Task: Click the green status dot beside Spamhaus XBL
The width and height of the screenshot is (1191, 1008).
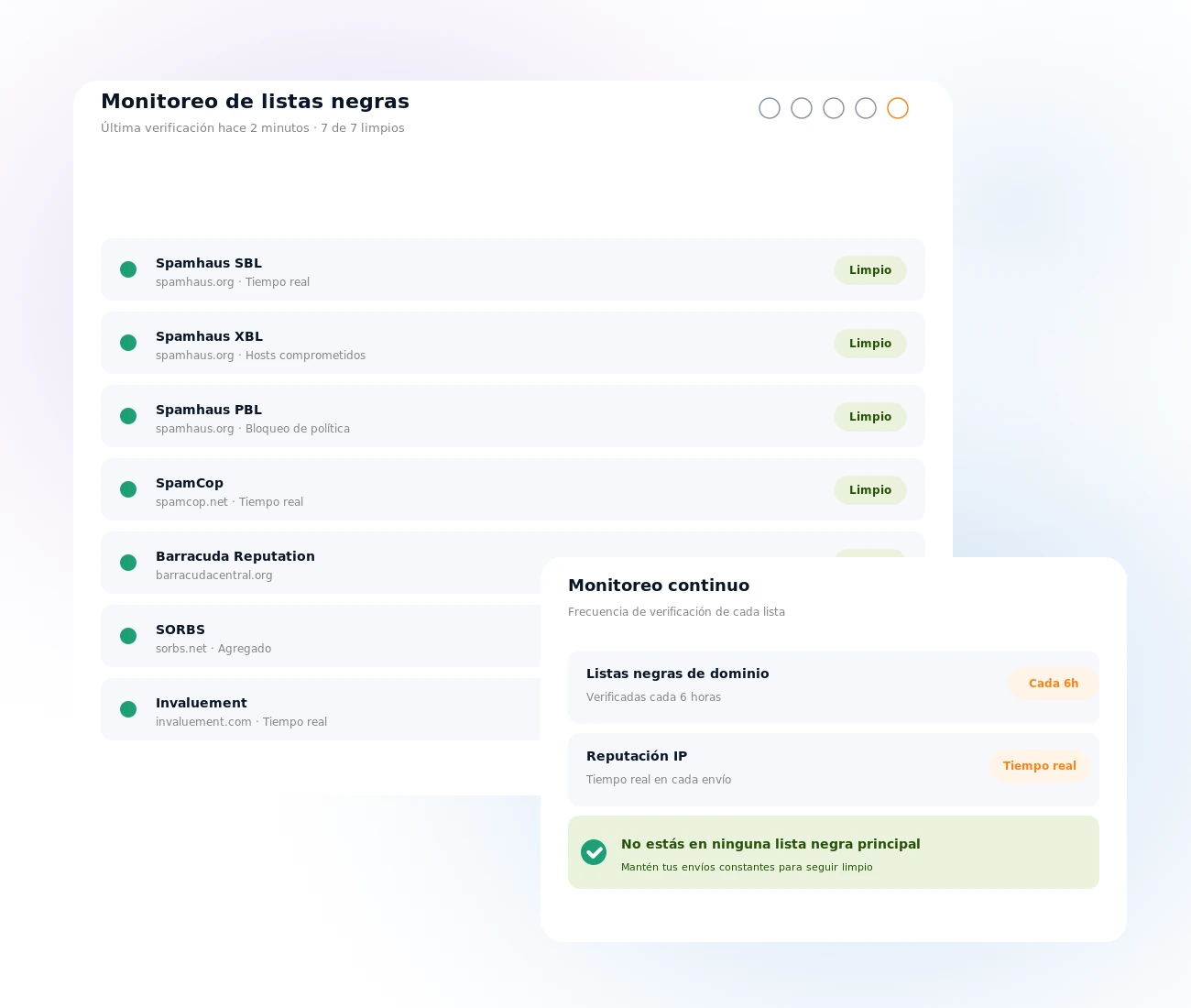Action: click(128, 343)
